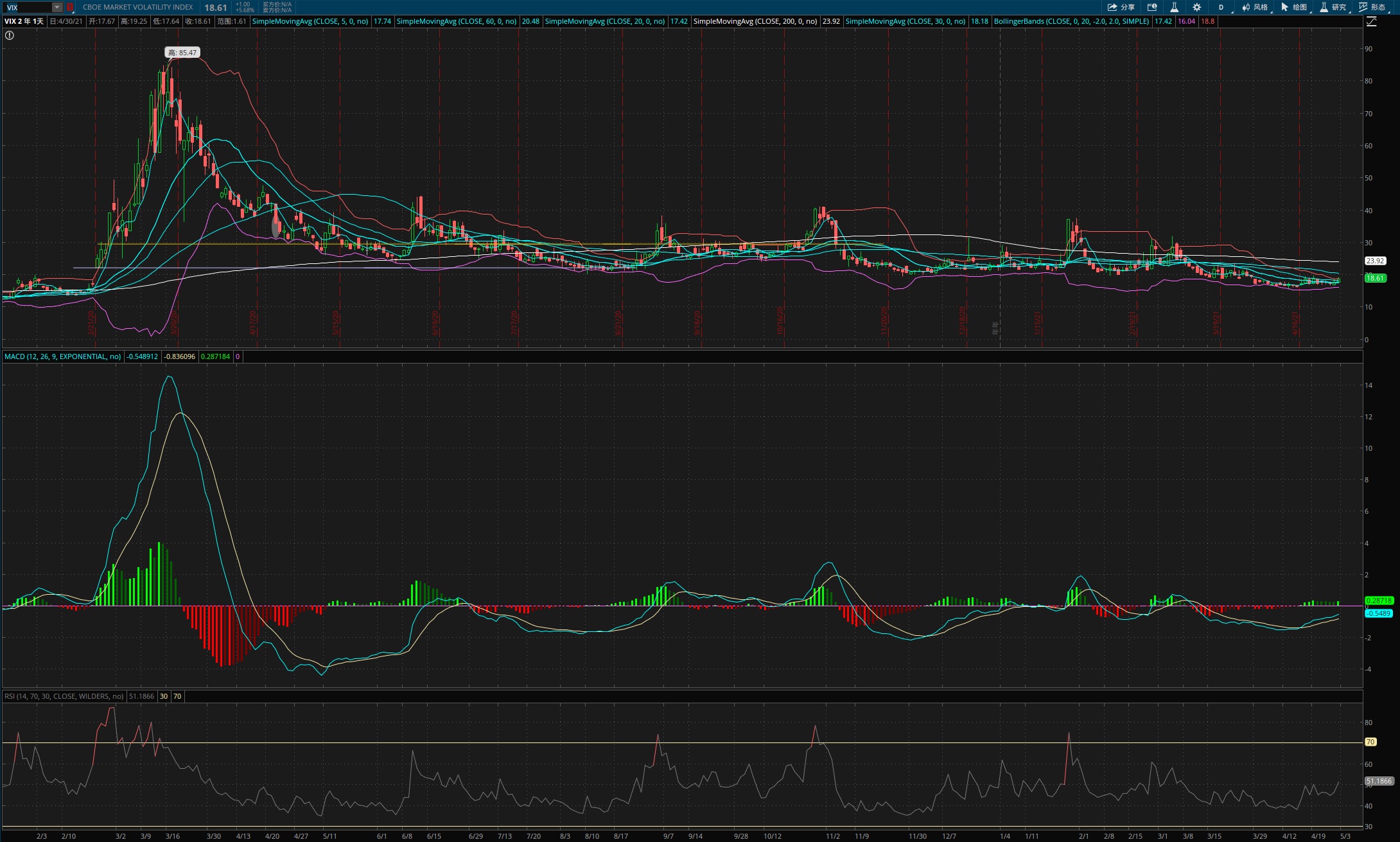This screenshot has height=842, width=1400.
Task: Click the BollingerBands study label
Action: pyautogui.click(x=1071, y=21)
